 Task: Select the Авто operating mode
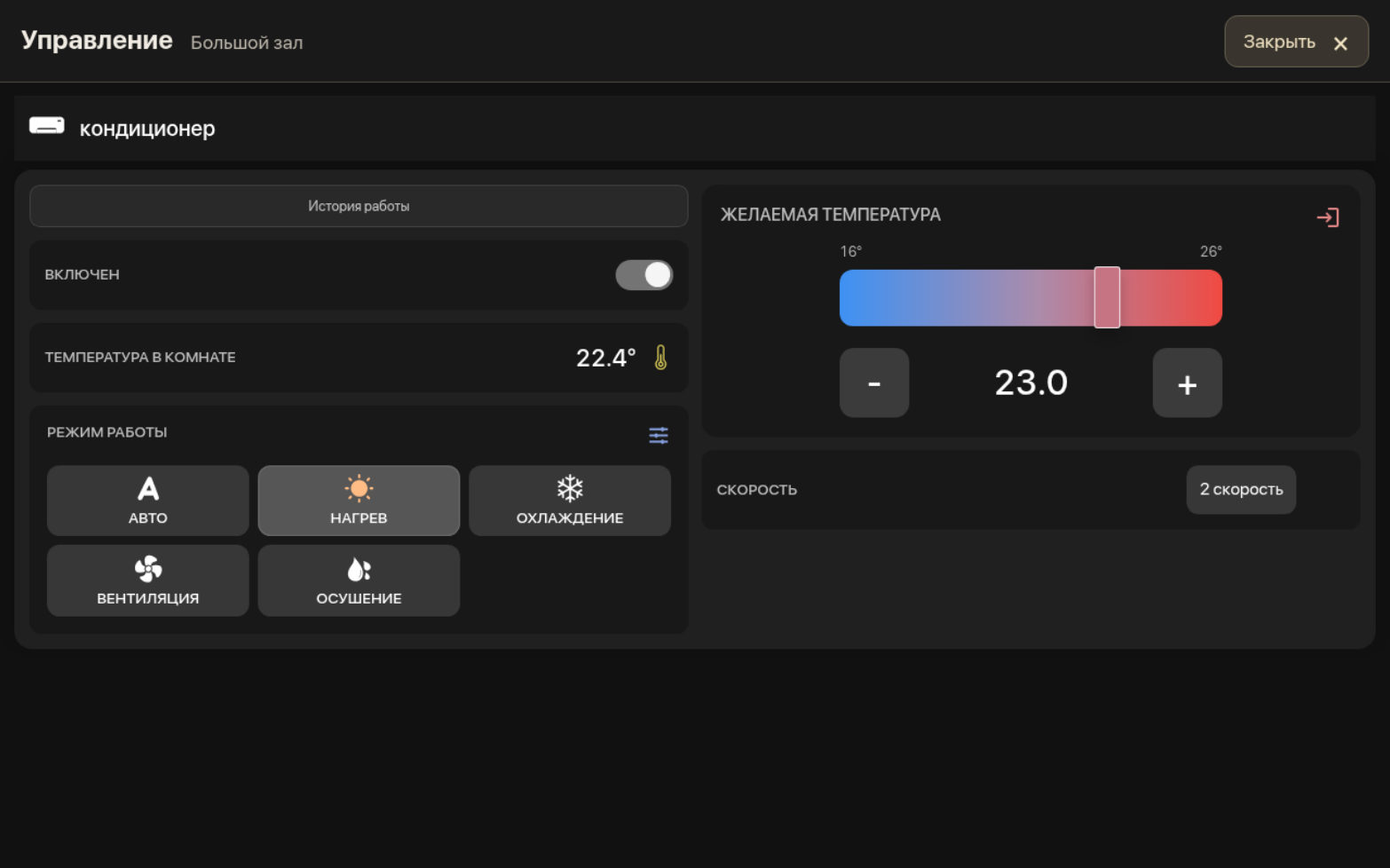148,501
